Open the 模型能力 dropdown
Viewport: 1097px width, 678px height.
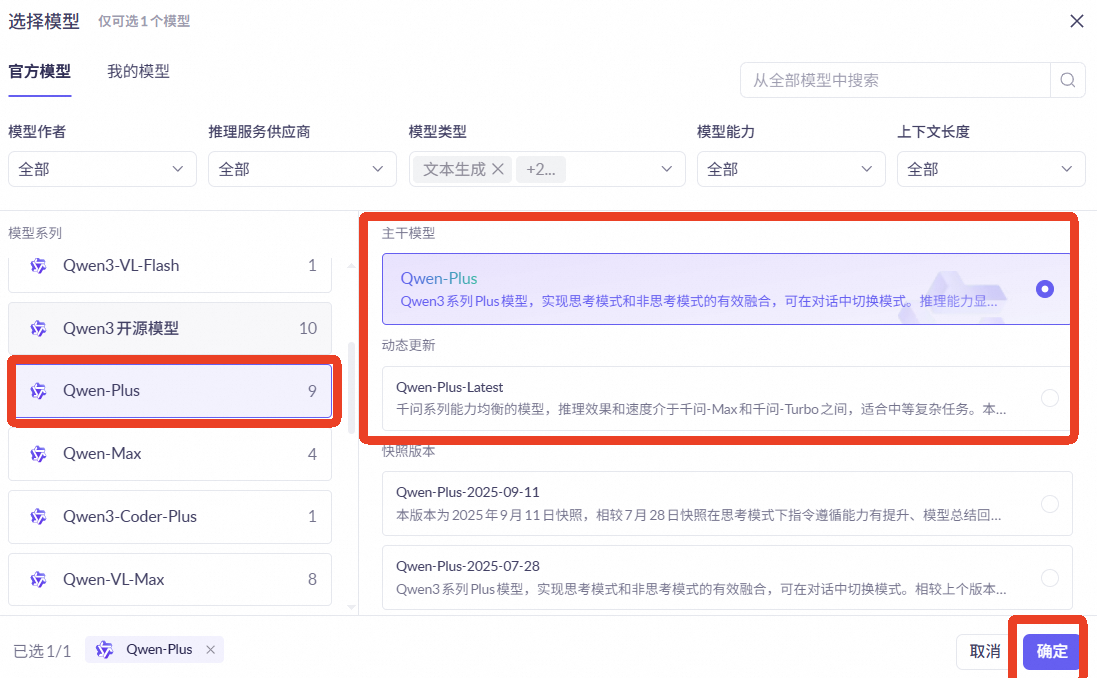point(791,169)
